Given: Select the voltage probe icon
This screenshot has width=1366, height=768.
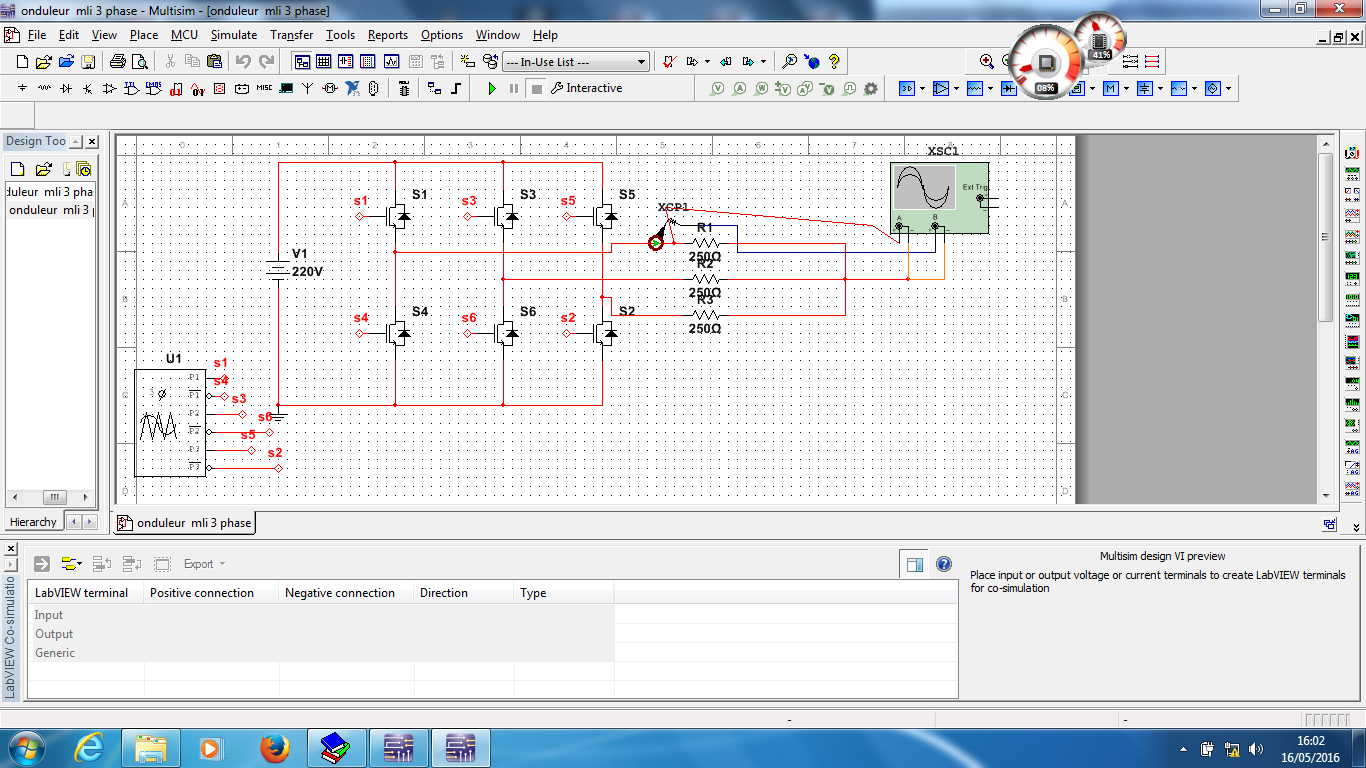Looking at the screenshot, I should coord(717,88).
